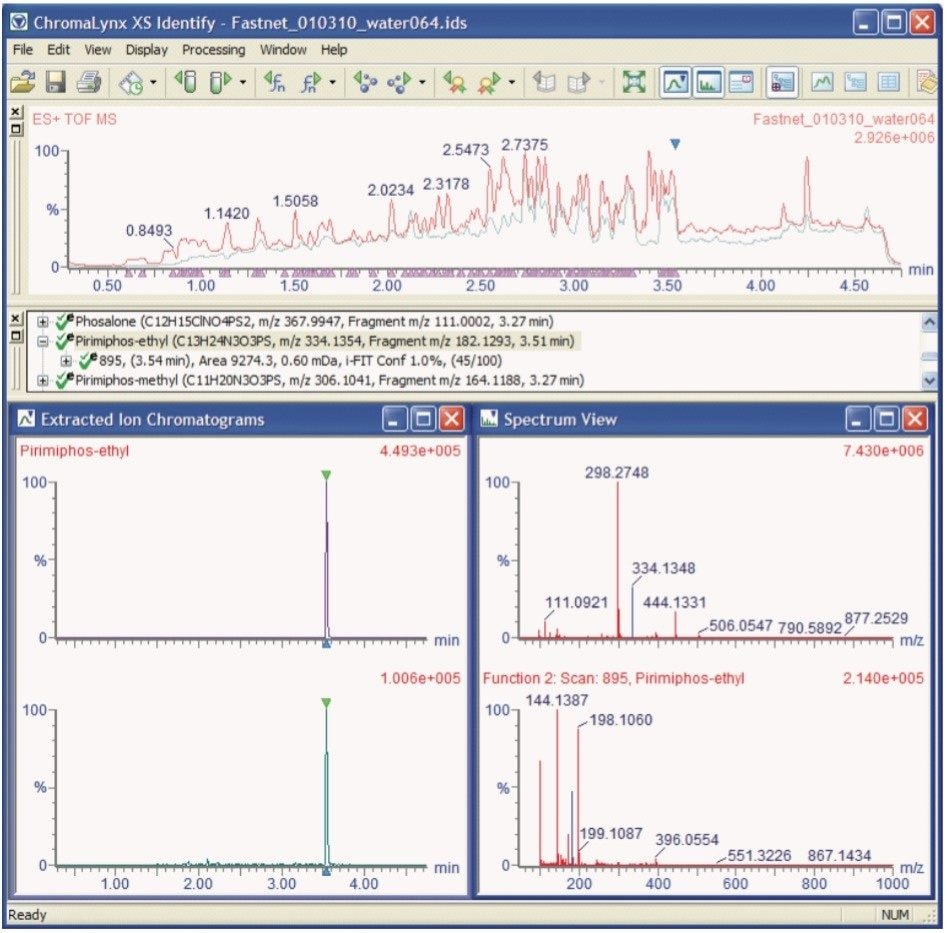
Task: Go to next sample vial
Action: 220,82
